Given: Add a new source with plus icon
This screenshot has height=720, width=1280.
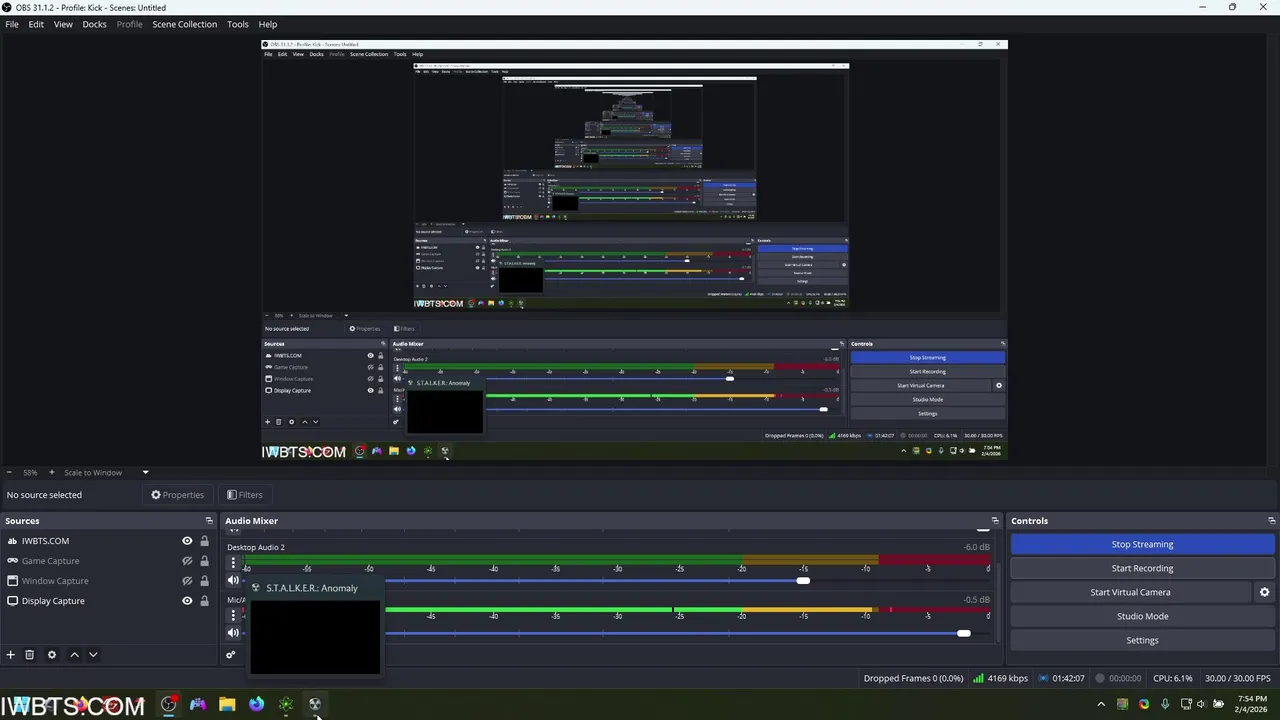Looking at the screenshot, I should click(10, 655).
